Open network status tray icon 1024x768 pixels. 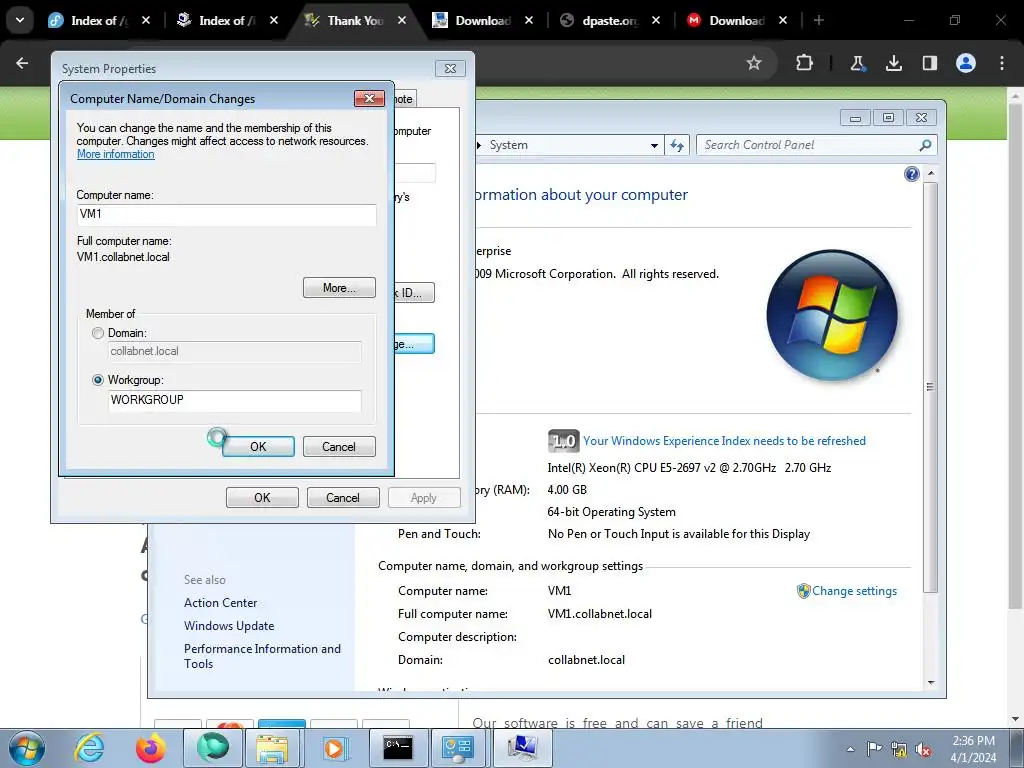[899, 749]
